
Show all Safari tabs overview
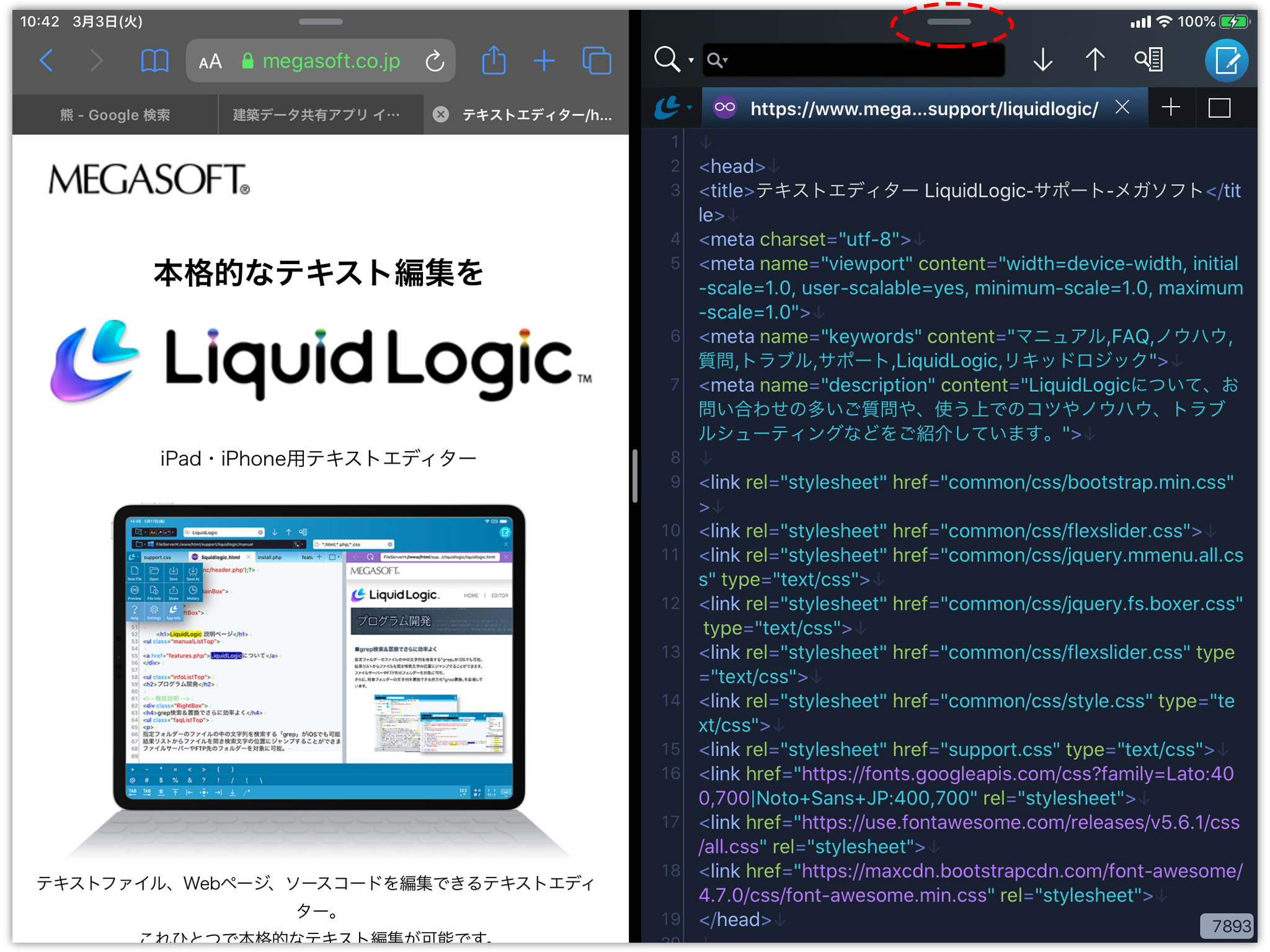coord(597,61)
